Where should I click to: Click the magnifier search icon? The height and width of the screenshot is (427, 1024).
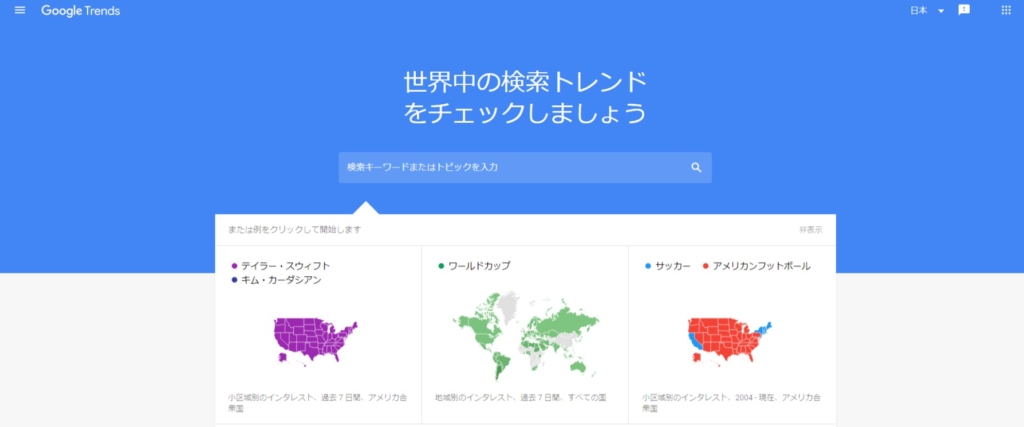tap(696, 167)
